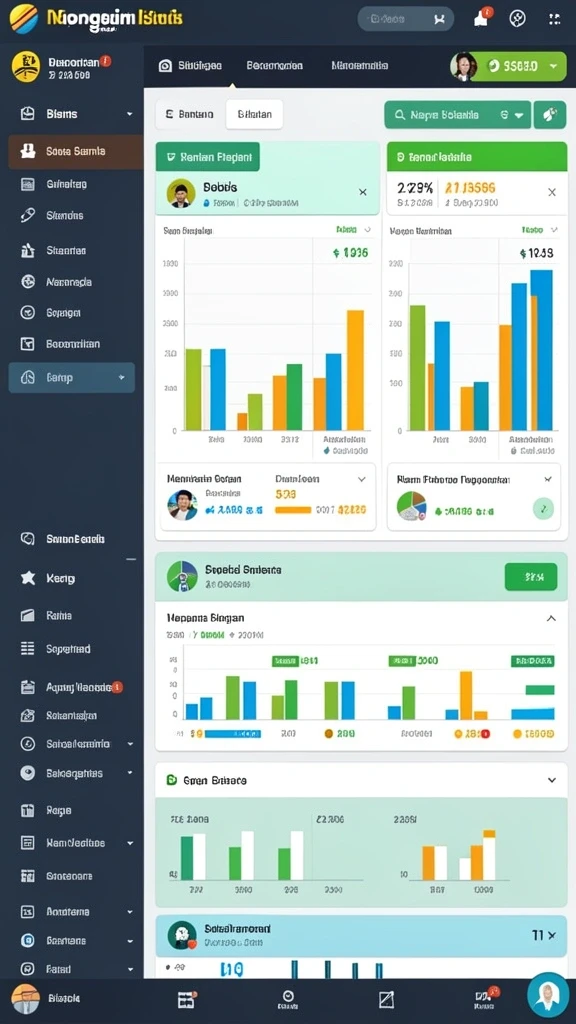
Task: Collapse the Nepama Siogan section chevron
Action: pos(551,618)
